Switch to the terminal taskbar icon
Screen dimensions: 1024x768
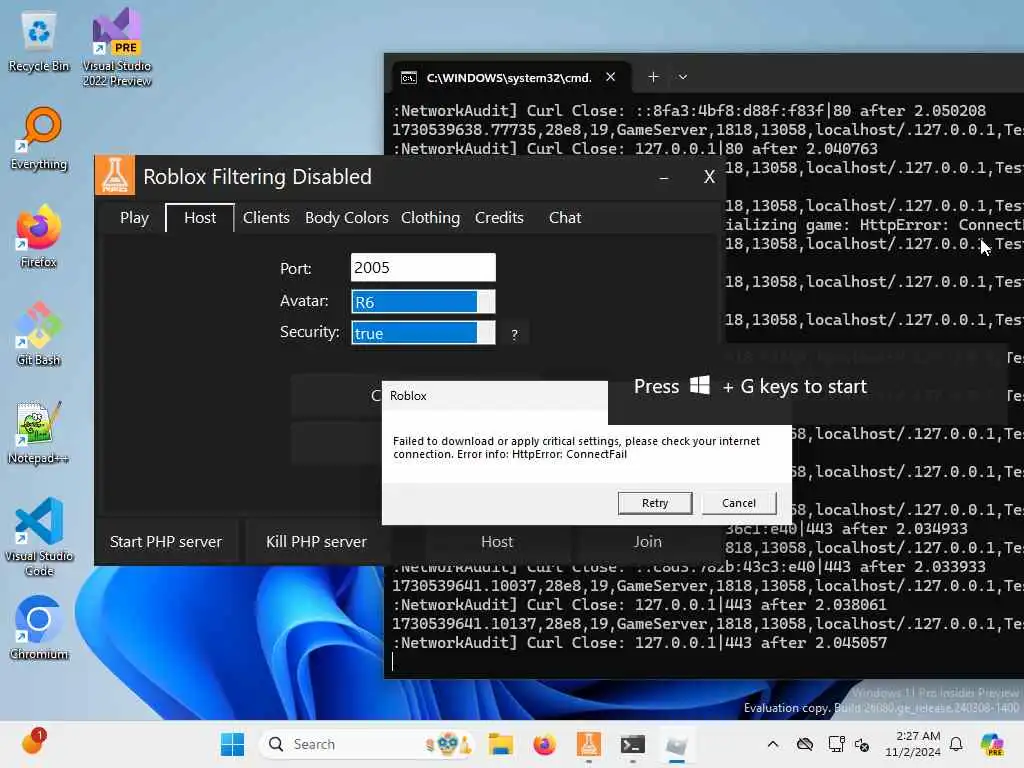(632, 744)
